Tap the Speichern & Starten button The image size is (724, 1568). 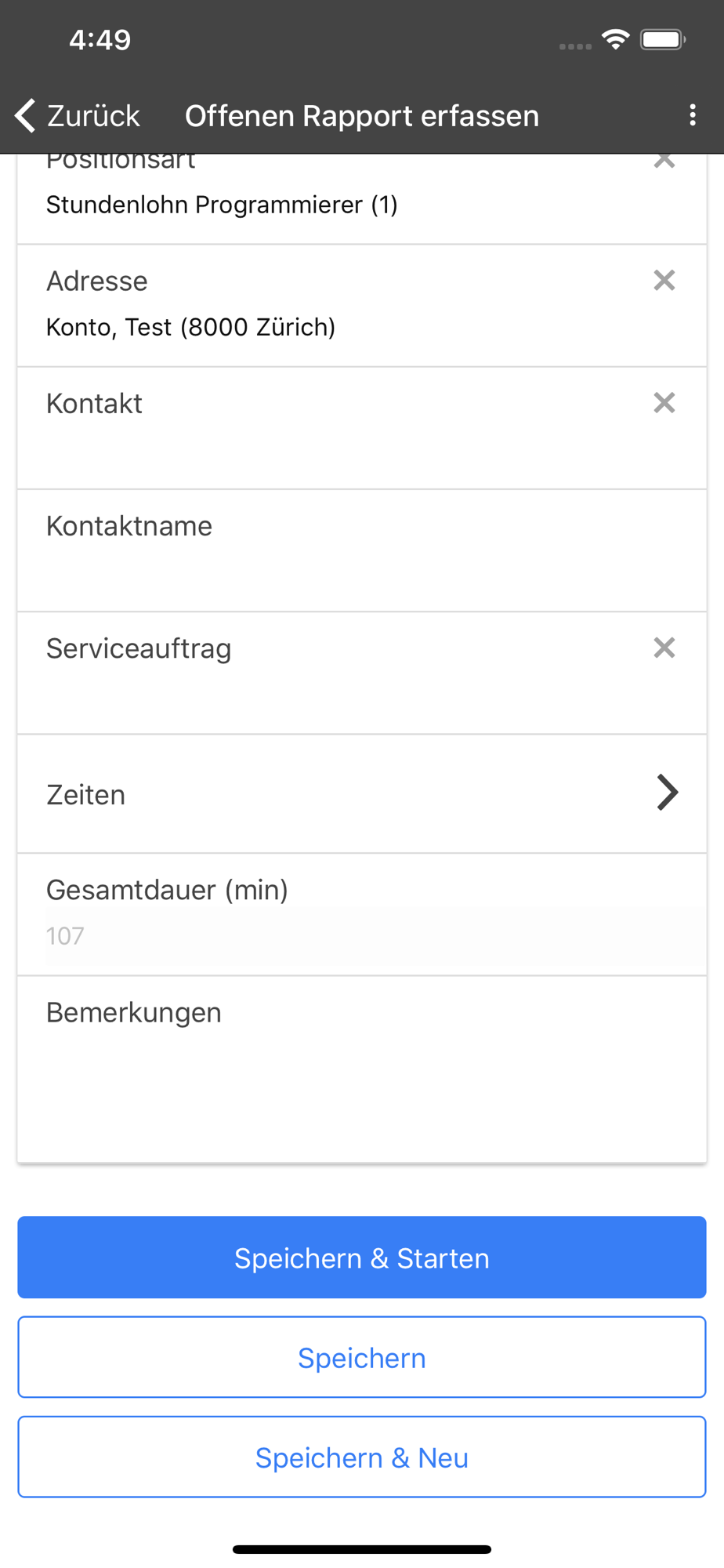[x=362, y=1258]
